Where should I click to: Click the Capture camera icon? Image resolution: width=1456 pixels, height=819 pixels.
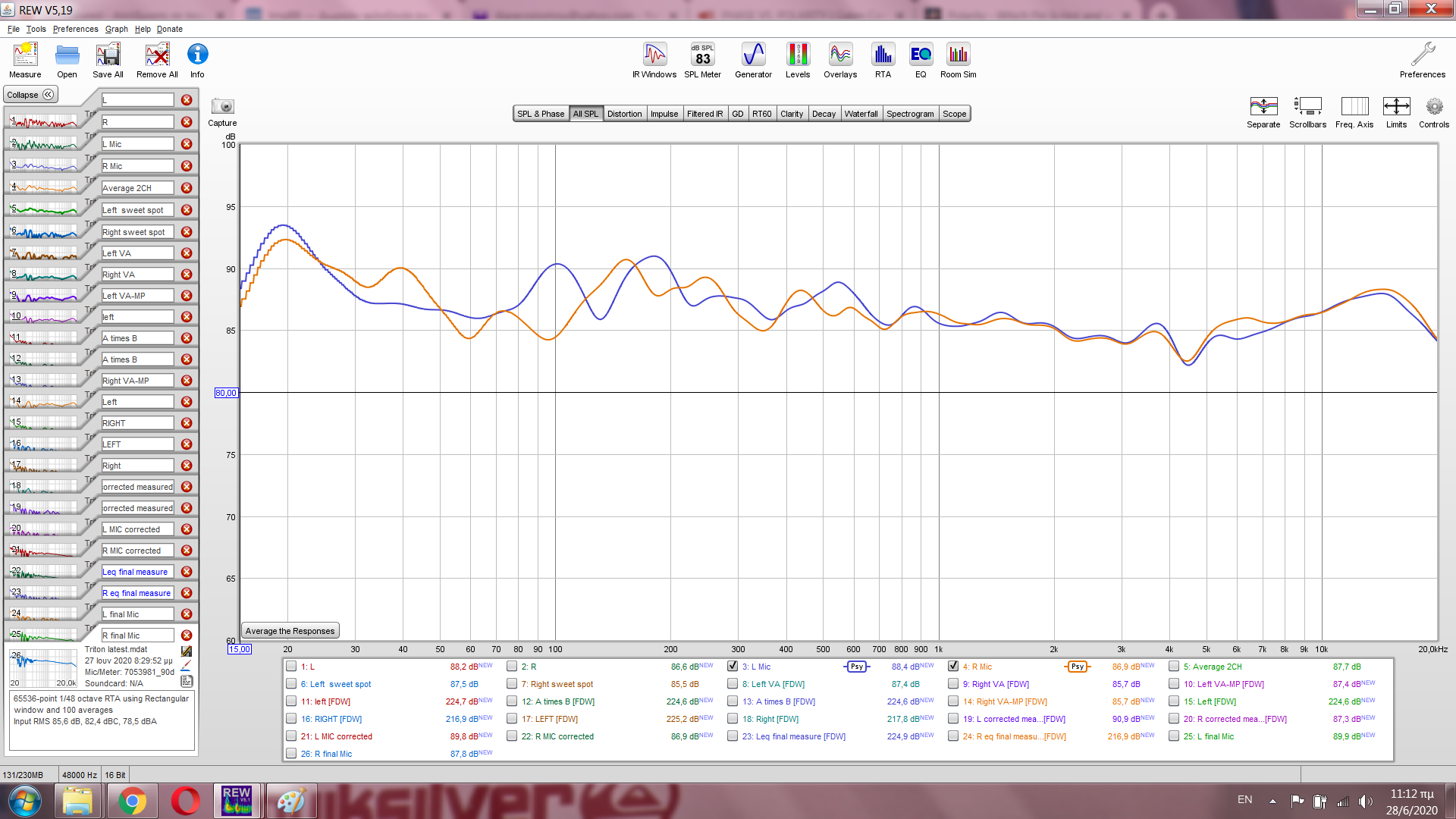tap(222, 107)
